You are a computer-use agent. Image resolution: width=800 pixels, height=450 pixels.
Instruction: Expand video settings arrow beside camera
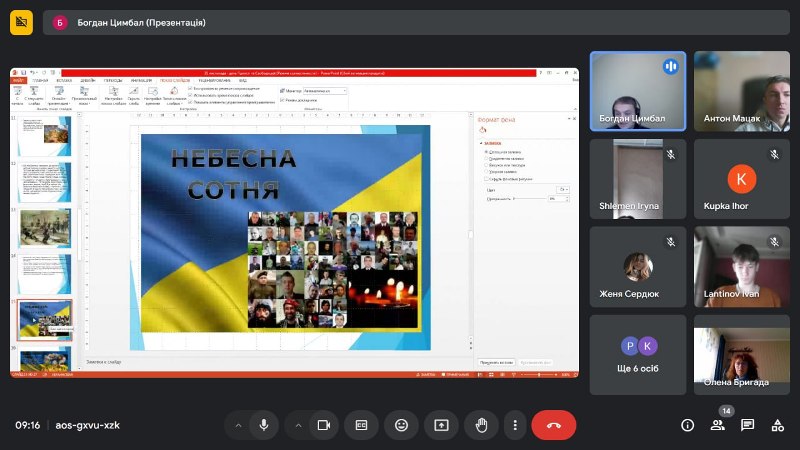click(x=298, y=425)
